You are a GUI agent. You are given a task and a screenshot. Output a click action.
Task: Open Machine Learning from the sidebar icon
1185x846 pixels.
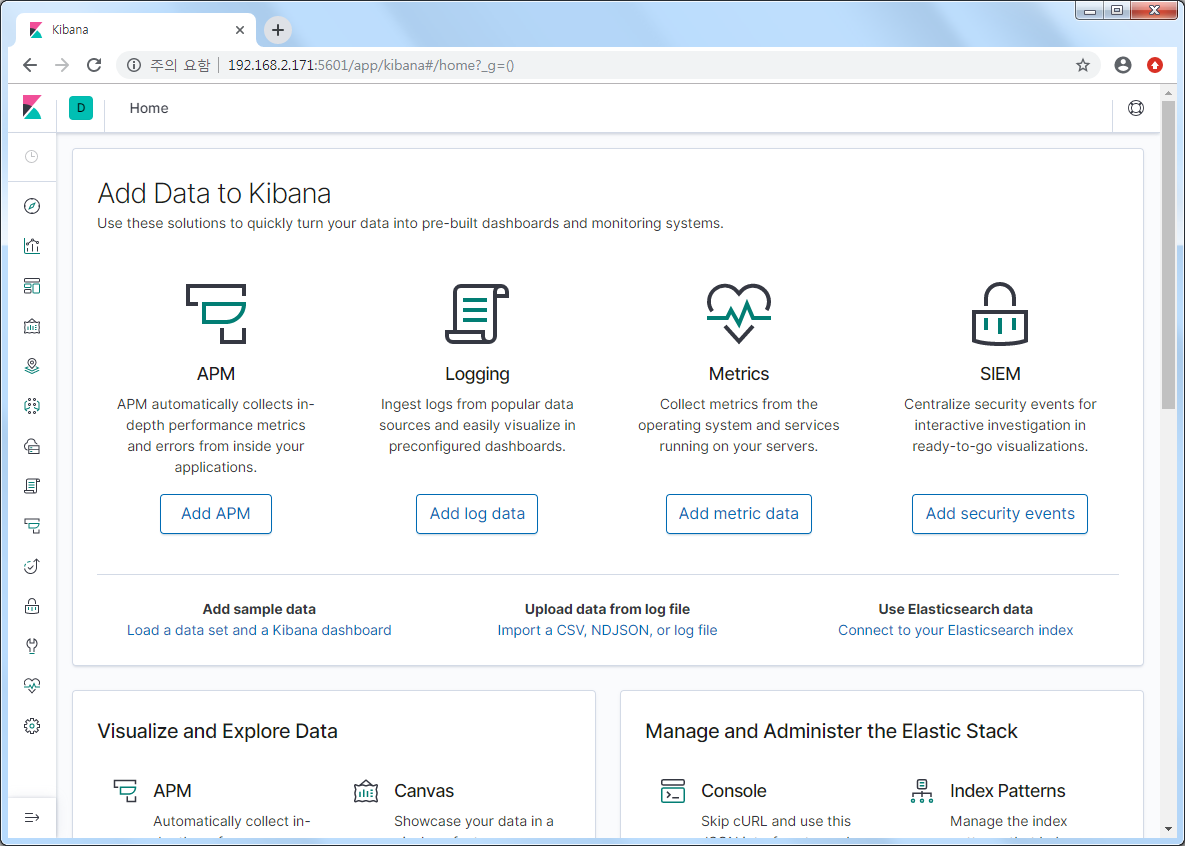pyautogui.click(x=32, y=406)
